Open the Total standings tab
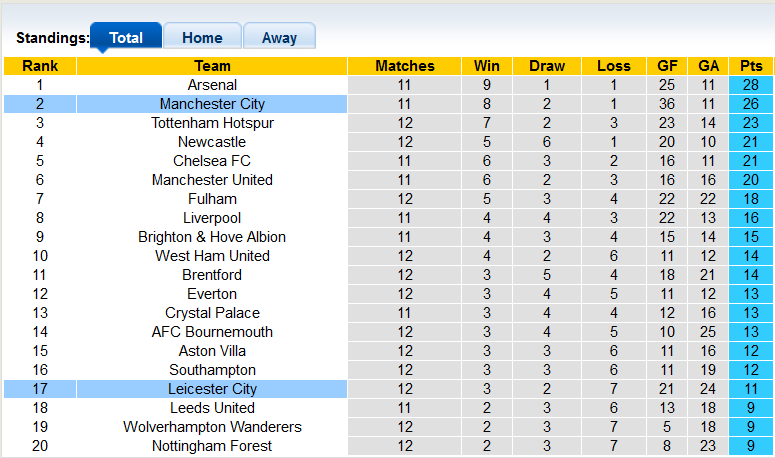The width and height of the screenshot is (775, 458). coord(126,38)
